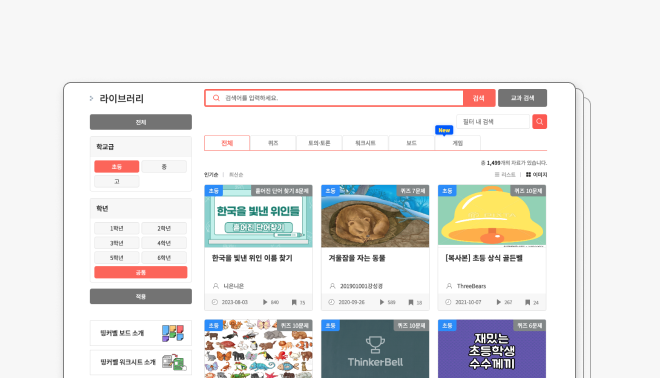The width and height of the screenshot is (660, 378).
Task: Open the ThinkerBell trophy thumbnail
Action: coord(375,349)
